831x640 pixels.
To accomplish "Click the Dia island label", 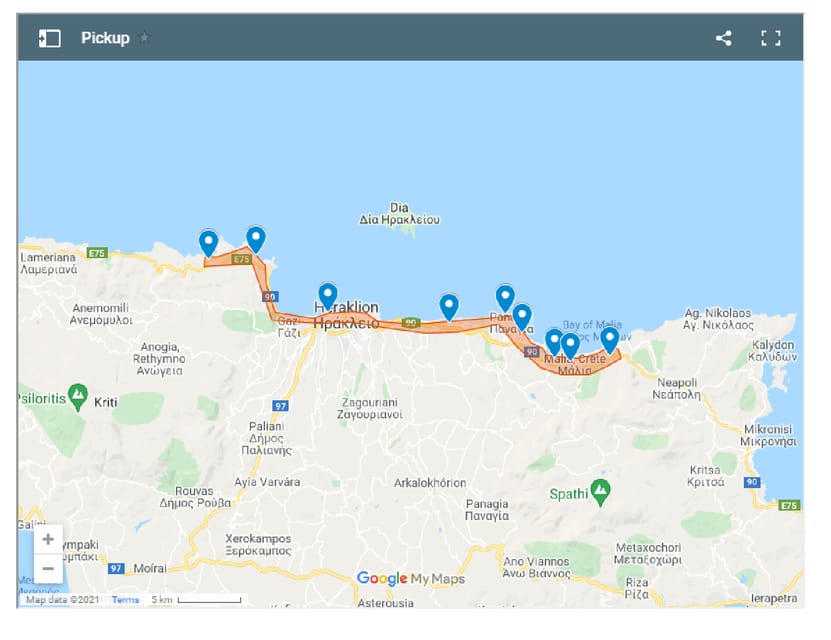I will [399, 208].
